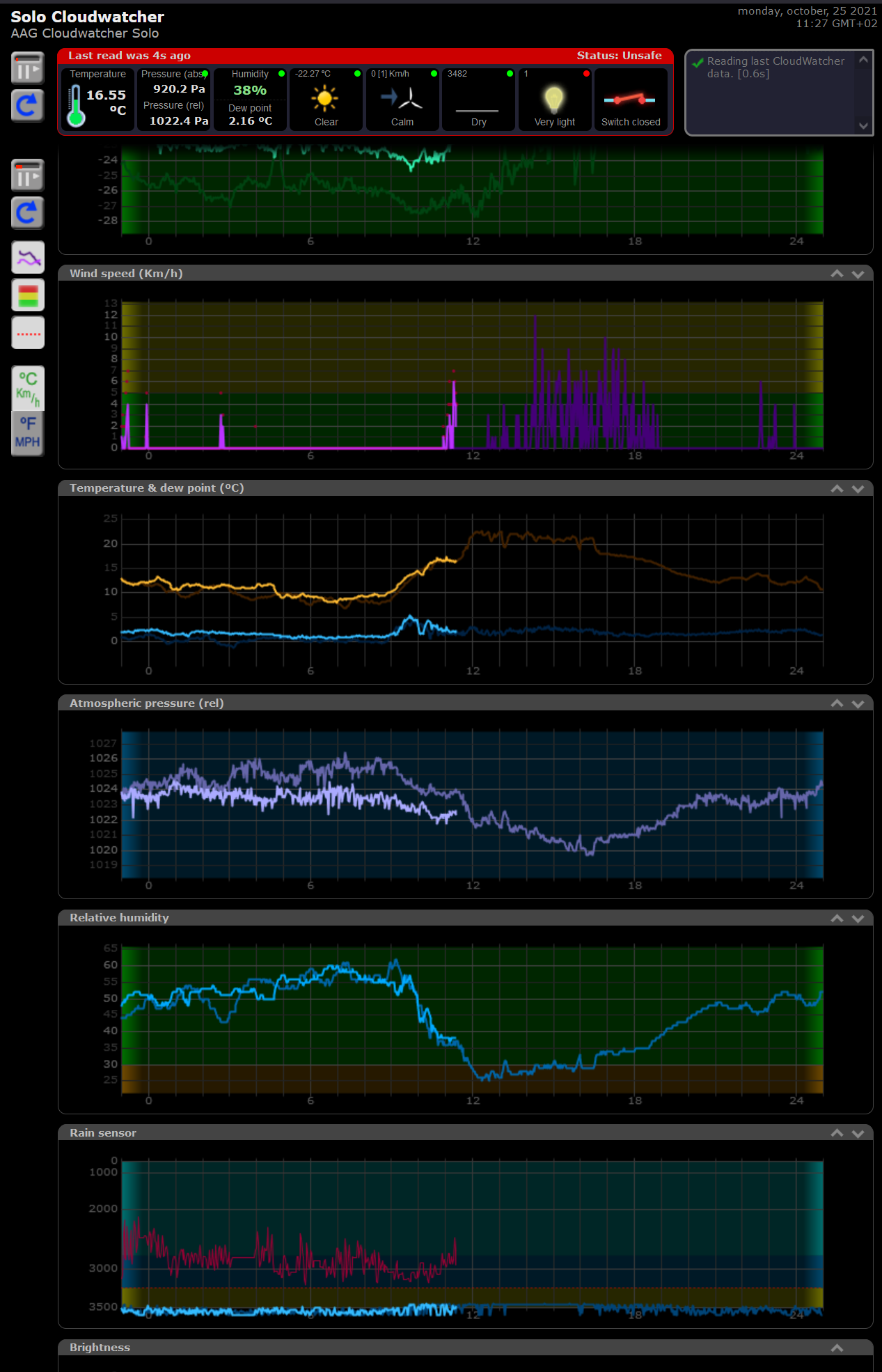Switch units to °C and Km/h
Viewport: 882px width, 1372px height.
pos(28,388)
